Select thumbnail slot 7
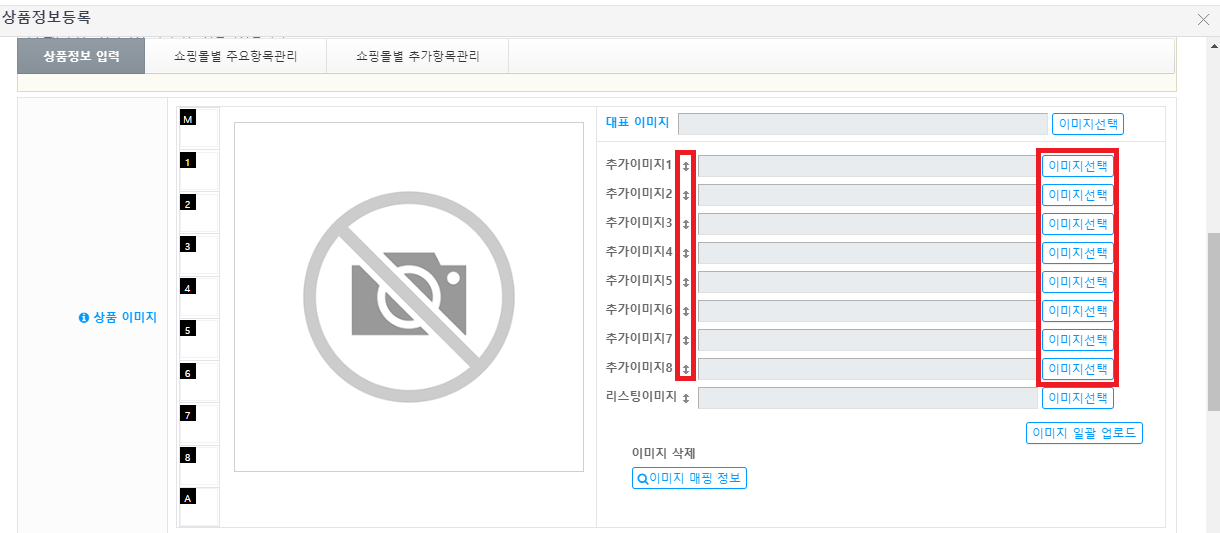 click(x=198, y=422)
